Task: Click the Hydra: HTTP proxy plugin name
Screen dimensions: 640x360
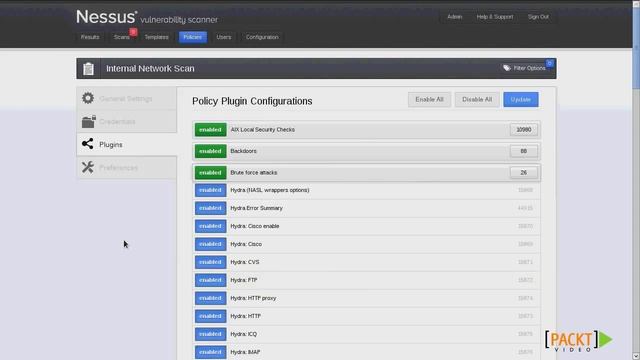Action: 253,298
